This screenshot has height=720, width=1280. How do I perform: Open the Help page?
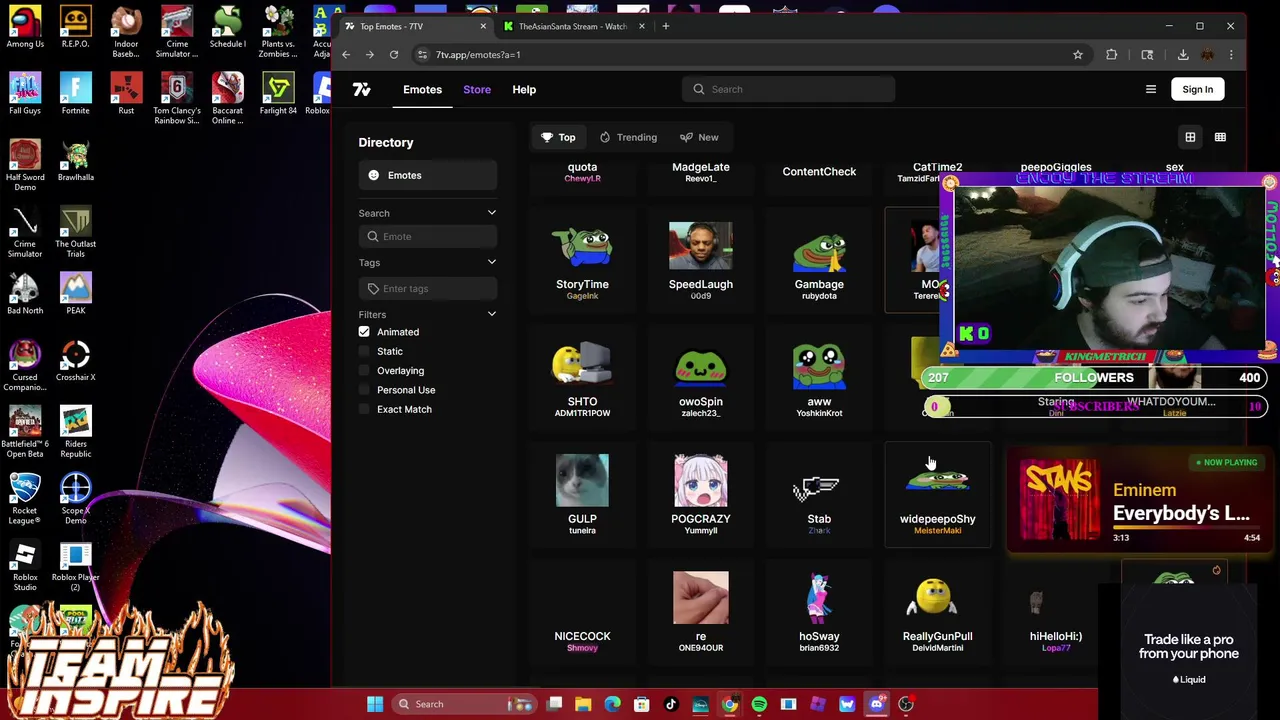click(524, 89)
